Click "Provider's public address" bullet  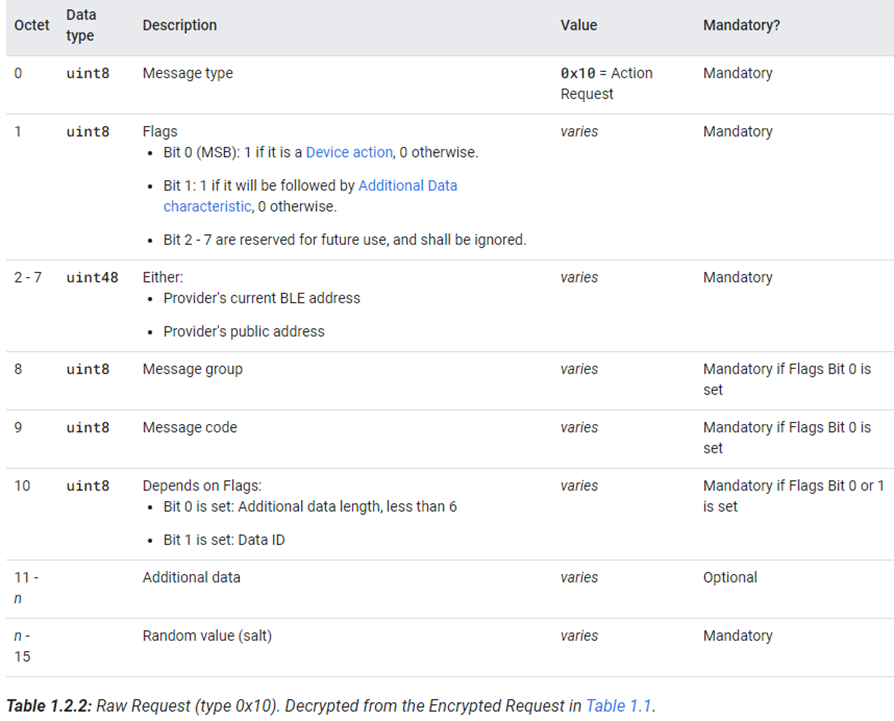click(243, 331)
